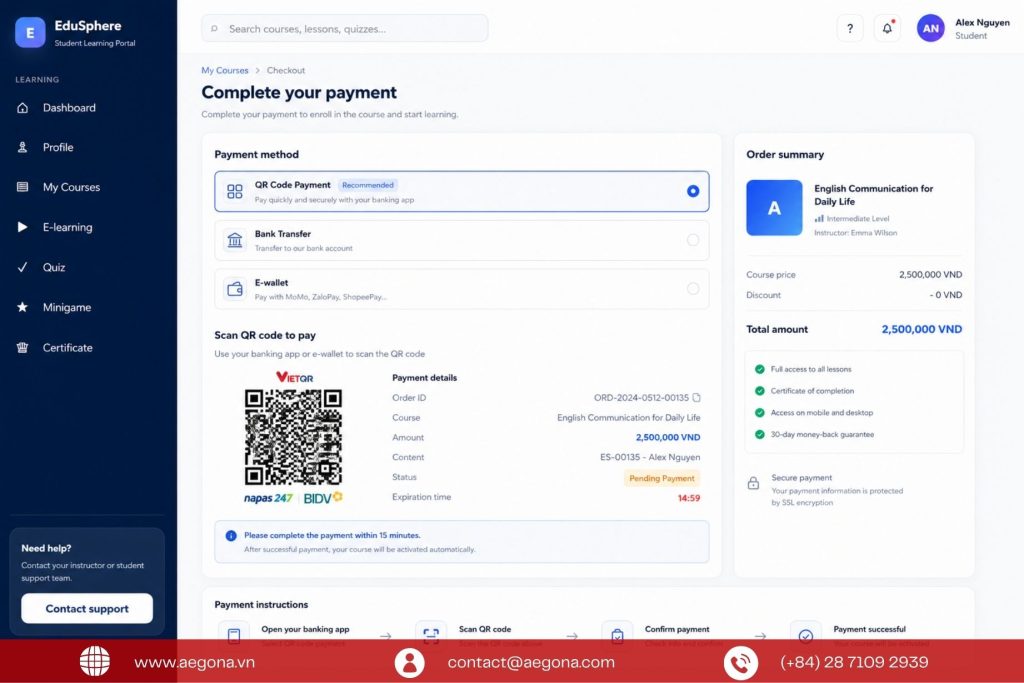Click transfer content ES-00135 - Alex Nguyen
The height and width of the screenshot is (683, 1024).
(650, 458)
